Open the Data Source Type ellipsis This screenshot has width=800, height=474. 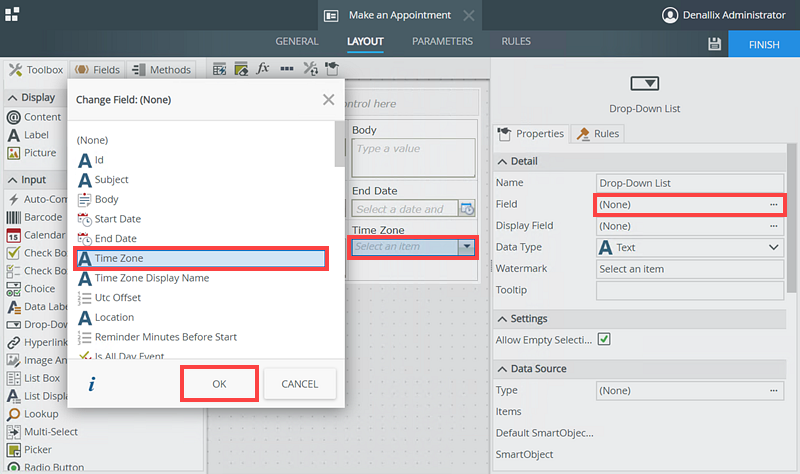[773, 390]
